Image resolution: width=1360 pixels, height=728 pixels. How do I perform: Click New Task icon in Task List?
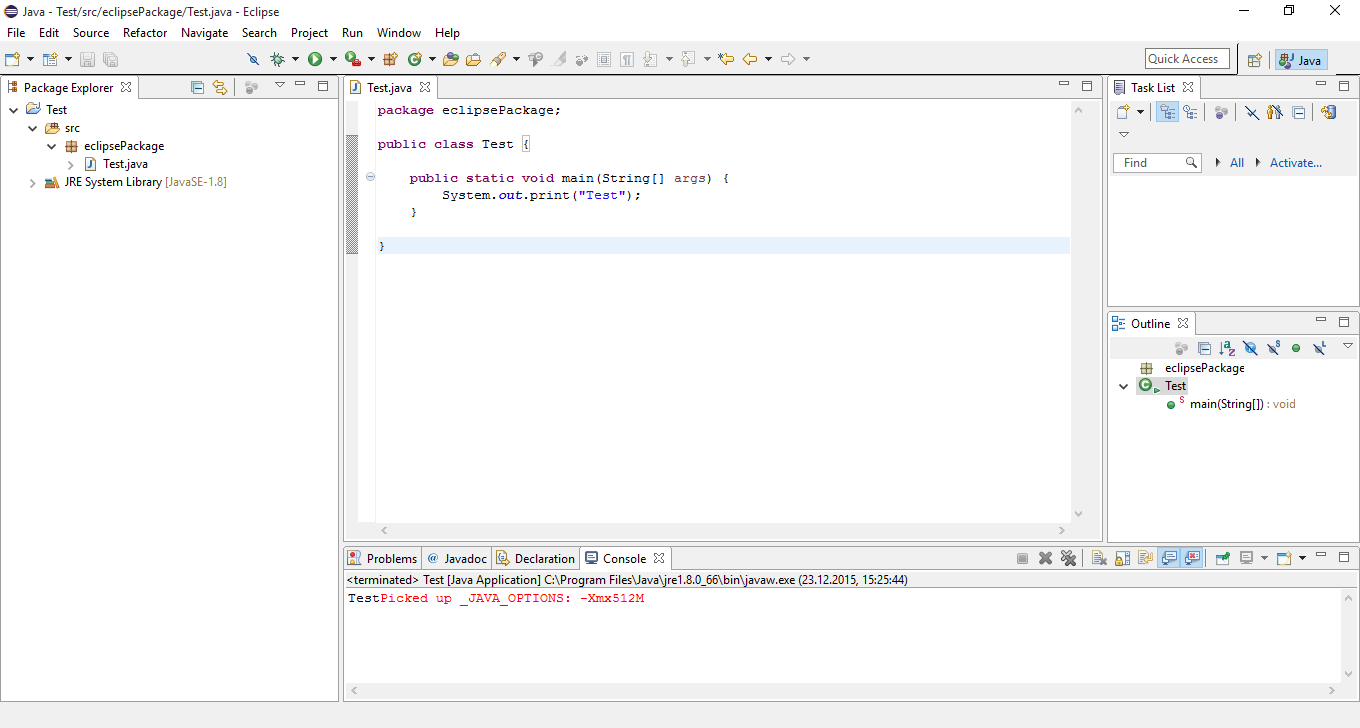point(1123,112)
